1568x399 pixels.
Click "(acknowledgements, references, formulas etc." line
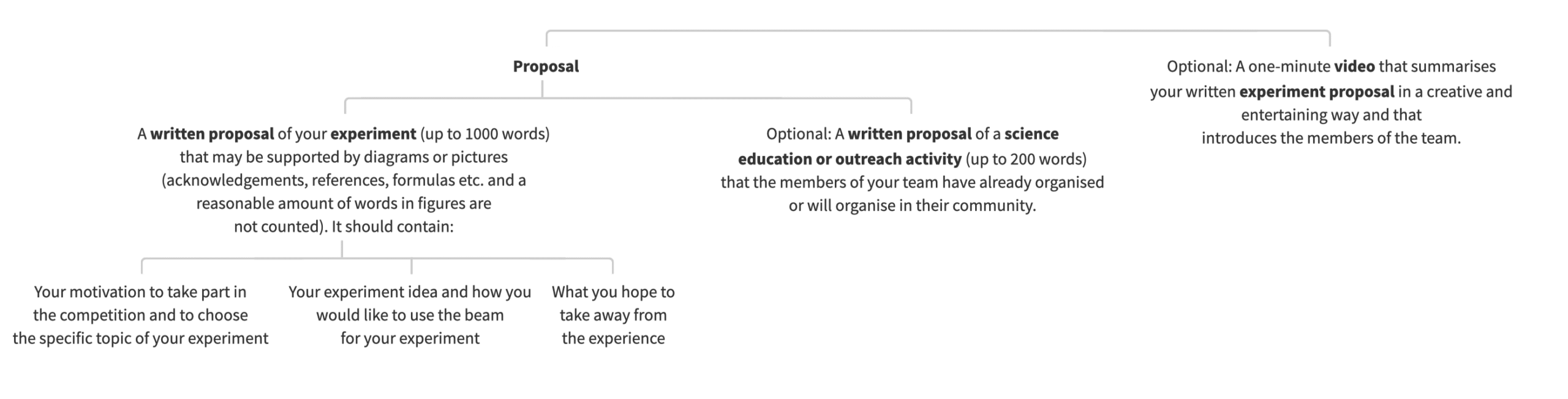344,181
